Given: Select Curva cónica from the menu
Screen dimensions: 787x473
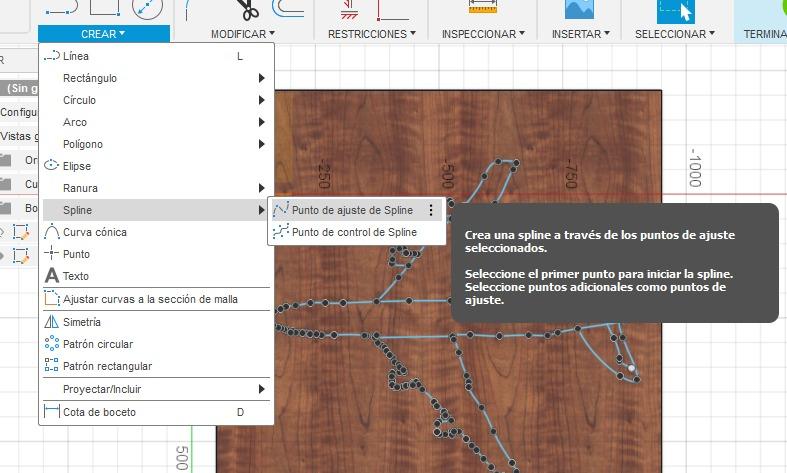Looking at the screenshot, I should coord(156,232).
